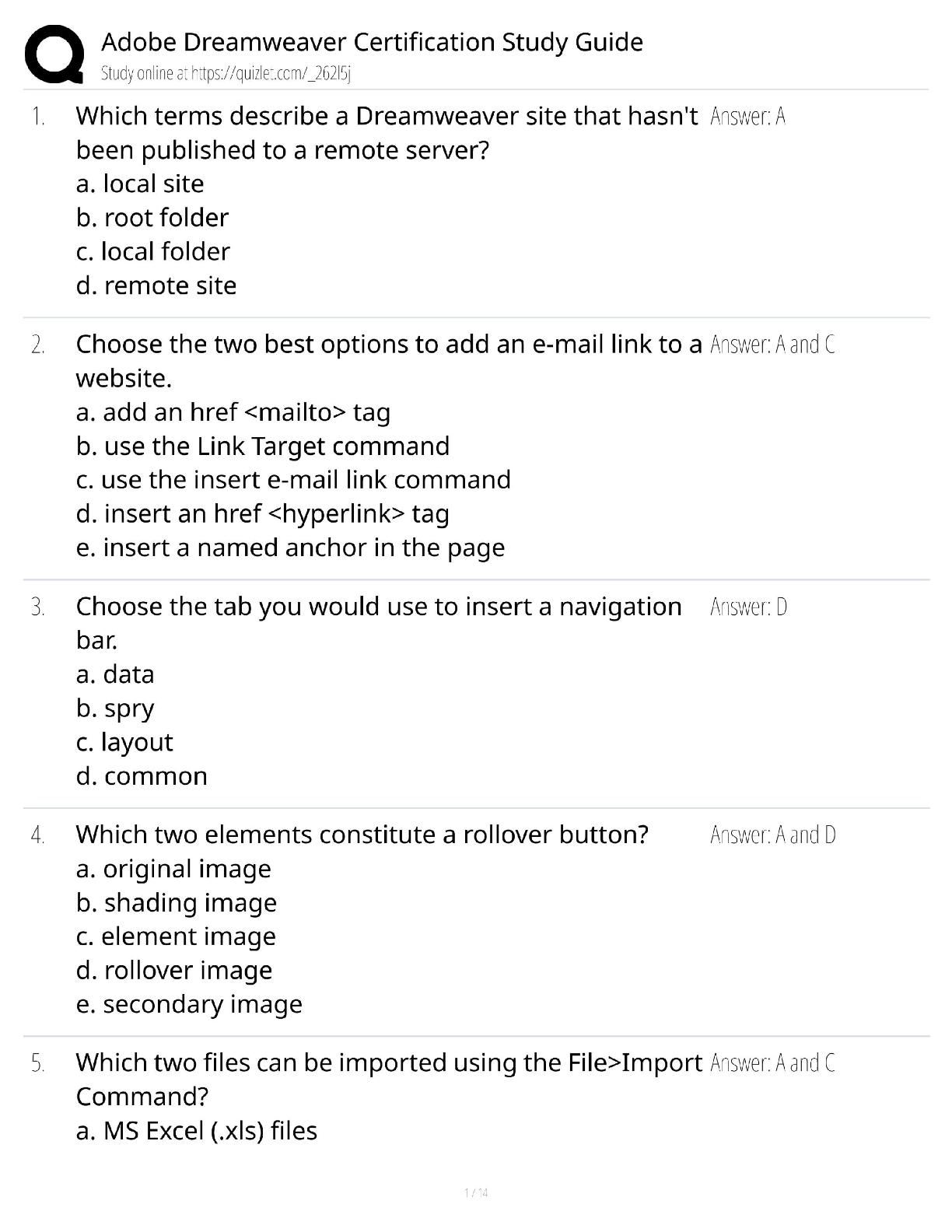The height and width of the screenshot is (1232, 952).
Task: Click the Adobe Dreamweaver Certification Study Guide title
Action: pyautogui.click(x=372, y=42)
